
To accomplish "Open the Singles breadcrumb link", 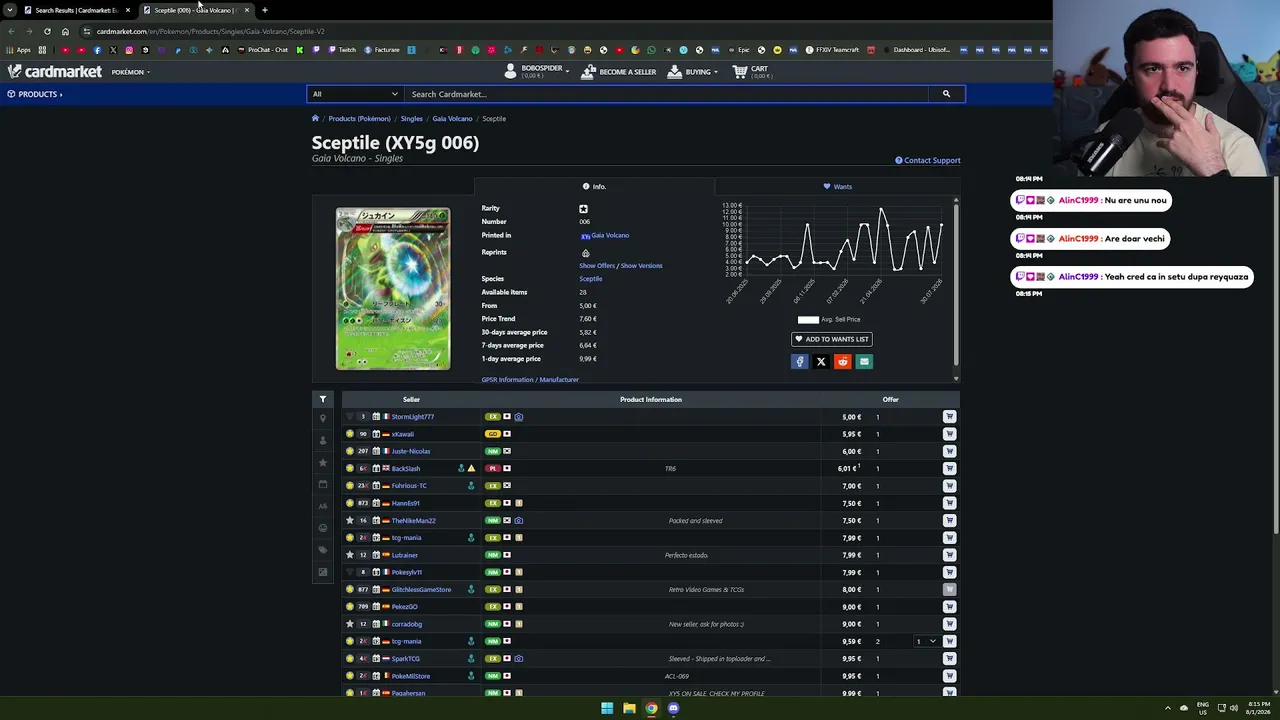I will [x=411, y=119].
